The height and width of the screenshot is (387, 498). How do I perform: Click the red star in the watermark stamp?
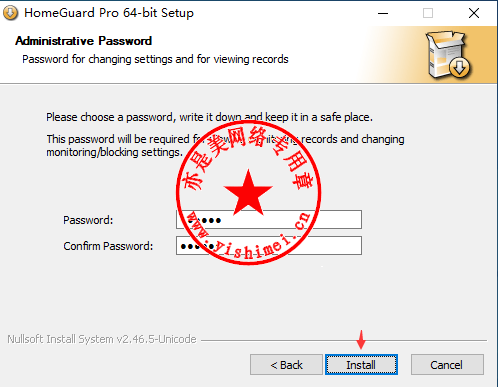(x=248, y=193)
